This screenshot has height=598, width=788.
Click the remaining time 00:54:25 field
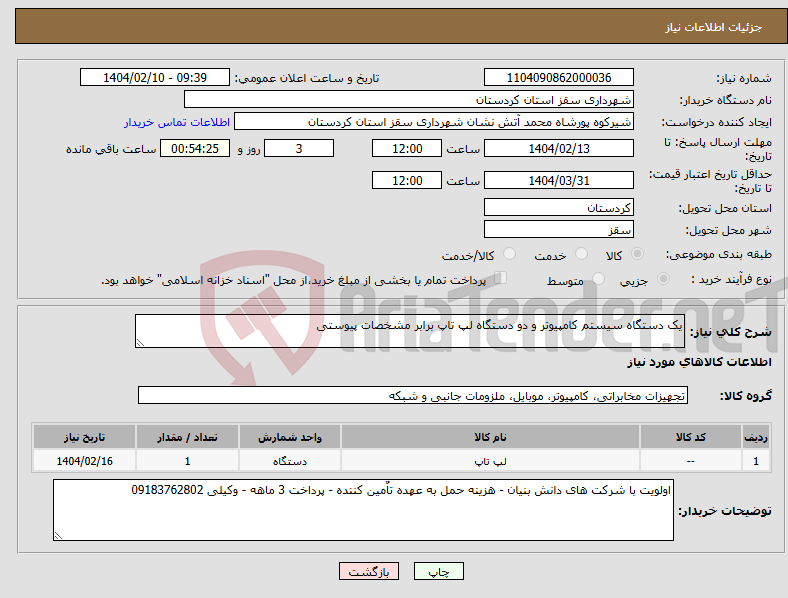coord(195,148)
